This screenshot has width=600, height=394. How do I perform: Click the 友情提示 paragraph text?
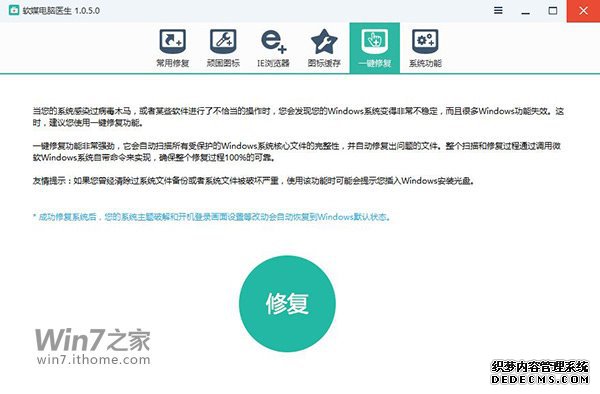click(254, 181)
